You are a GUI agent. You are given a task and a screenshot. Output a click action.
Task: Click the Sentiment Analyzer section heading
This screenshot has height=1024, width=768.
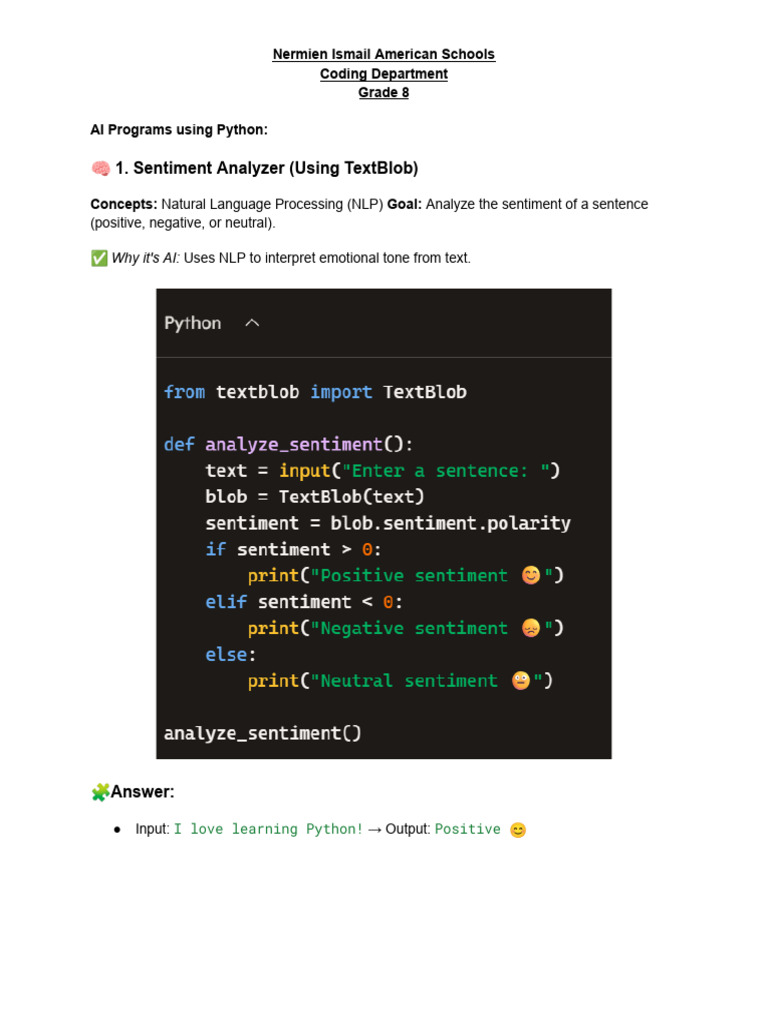(266, 168)
